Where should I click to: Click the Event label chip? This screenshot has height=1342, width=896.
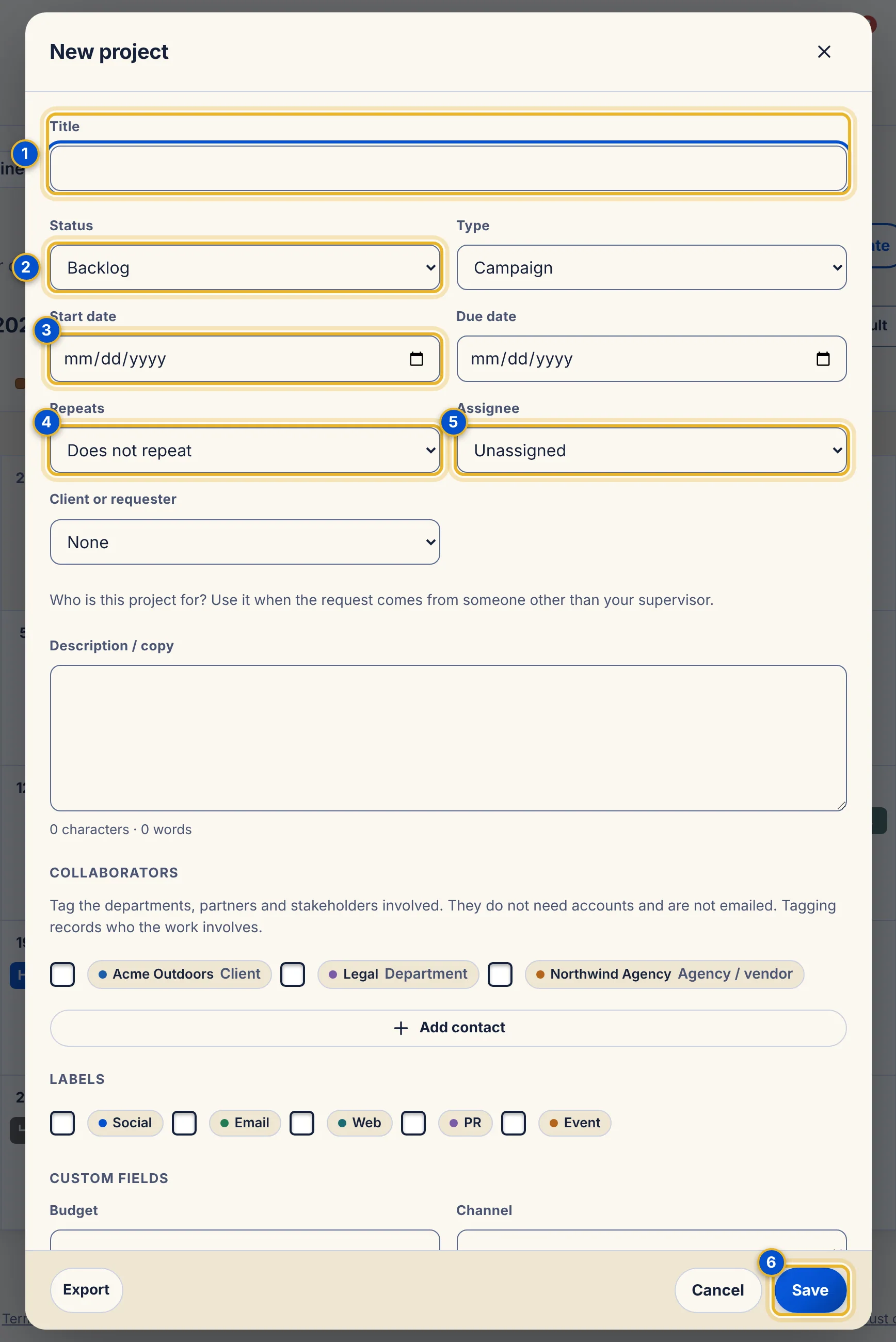pyautogui.click(x=575, y=1123)
